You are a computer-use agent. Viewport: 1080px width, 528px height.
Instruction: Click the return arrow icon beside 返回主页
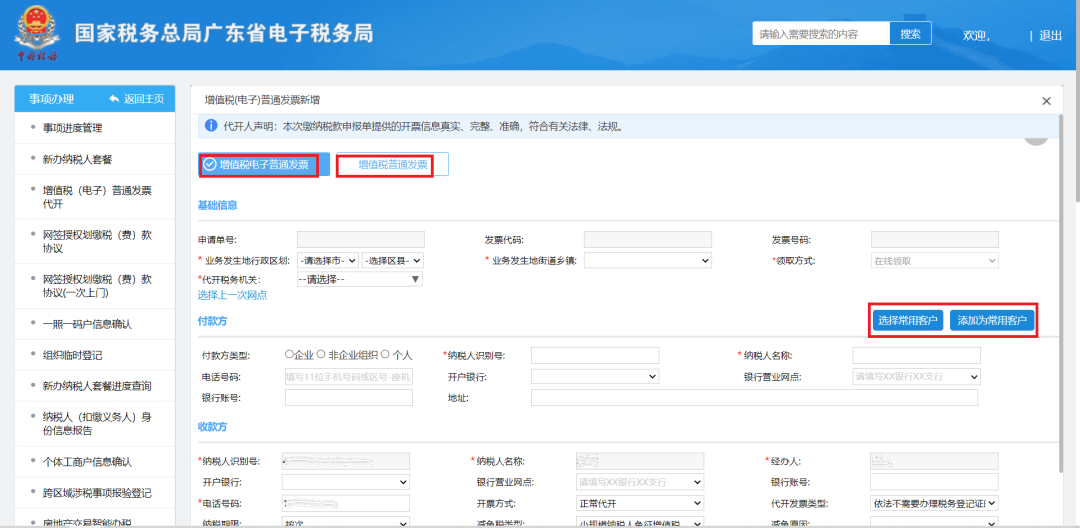114,99
